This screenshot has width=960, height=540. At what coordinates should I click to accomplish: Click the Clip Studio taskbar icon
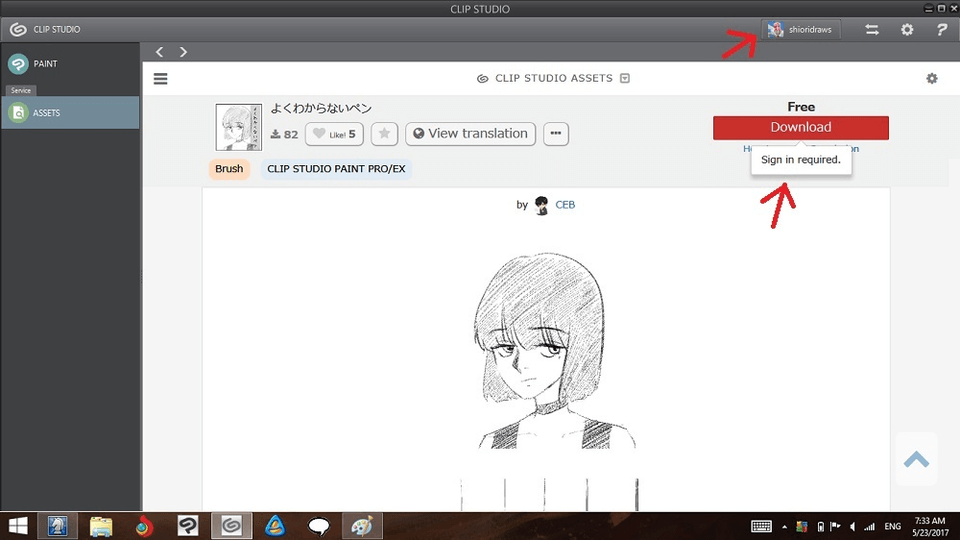click(231, 526)
